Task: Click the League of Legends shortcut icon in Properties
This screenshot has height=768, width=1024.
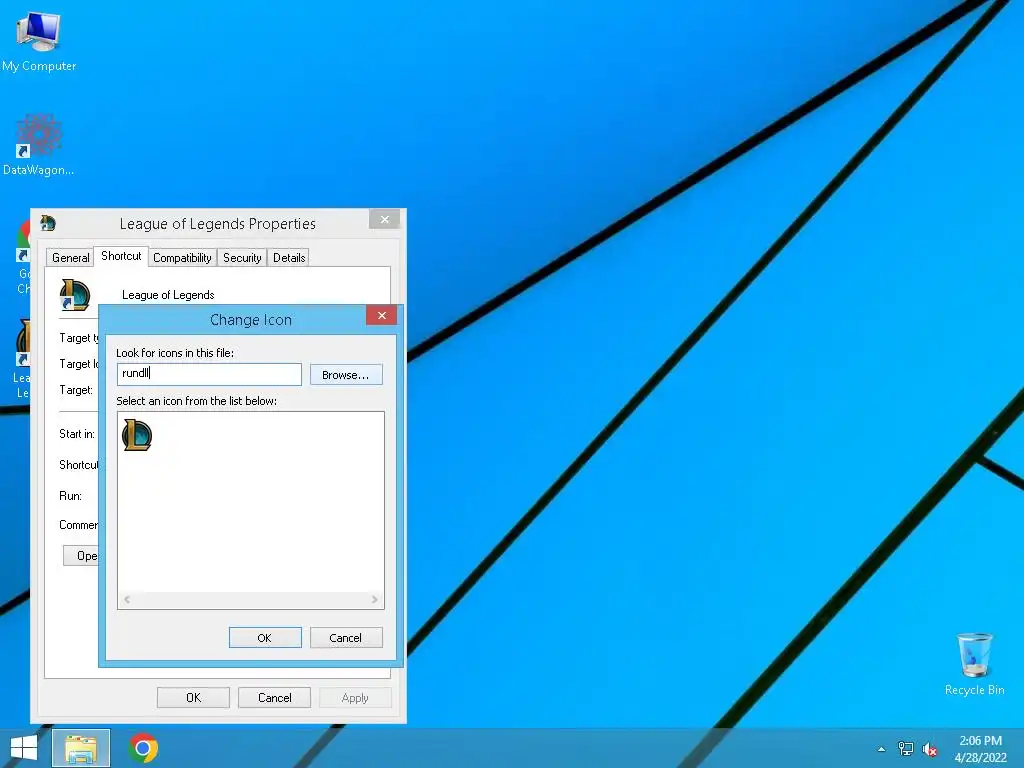Action: pyautogui.click(x=74, y=295)
